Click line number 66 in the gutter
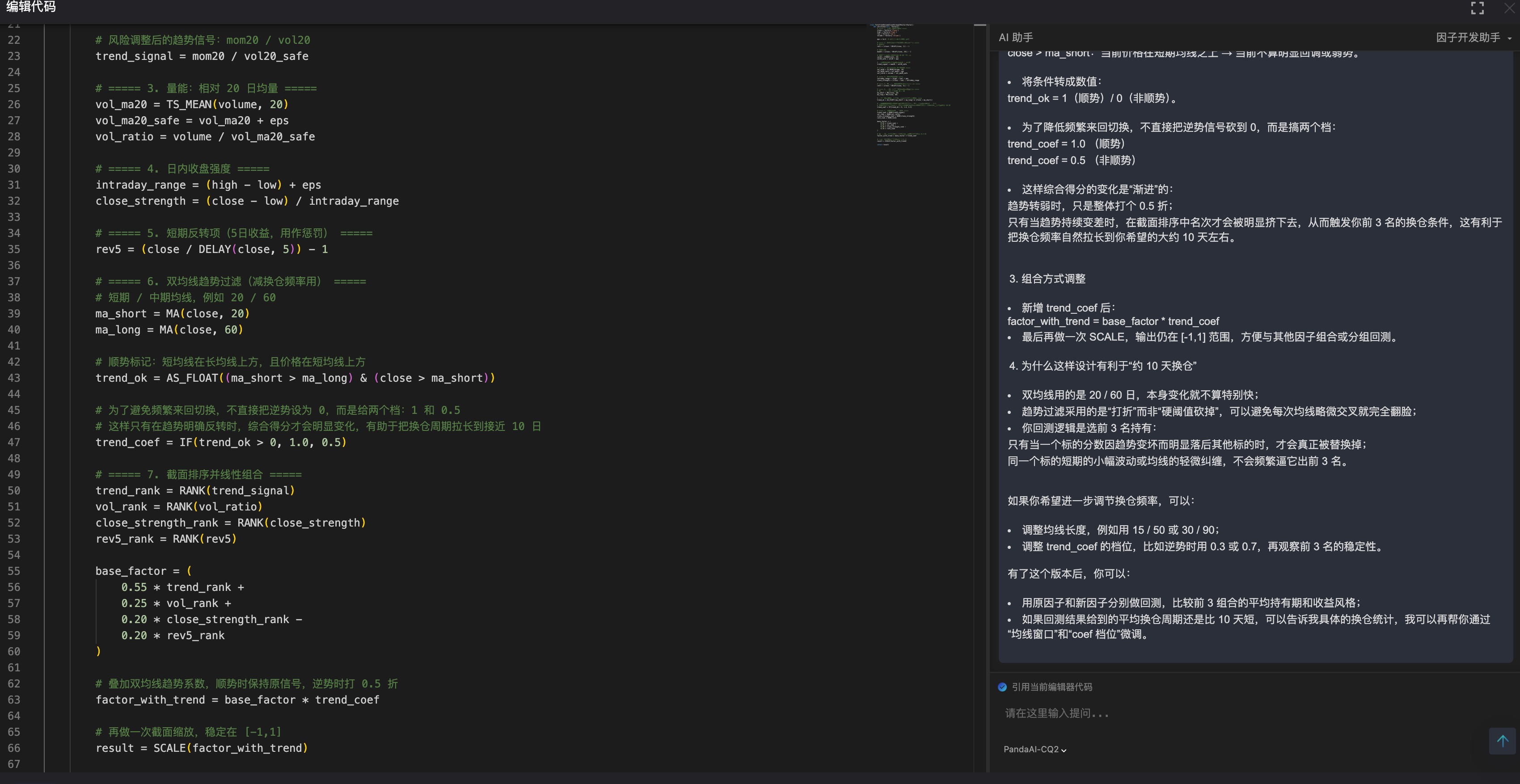Screen dimensions: 1520x784 click(13, 748)
